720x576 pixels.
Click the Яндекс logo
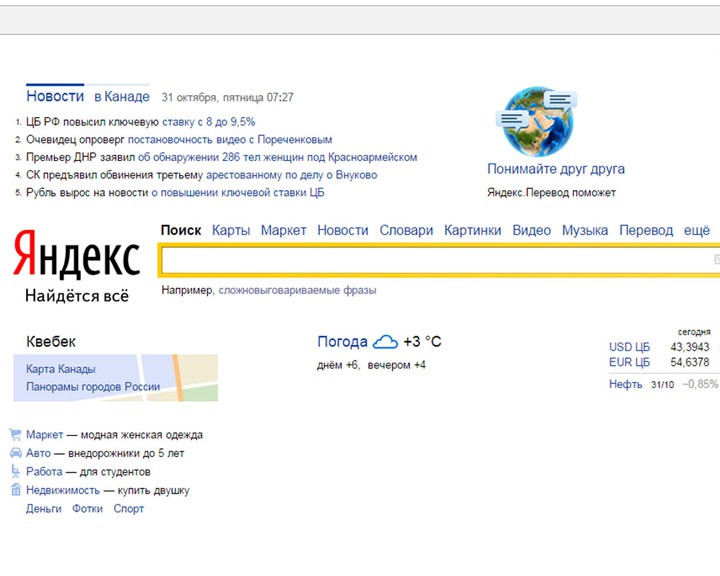point(77,258)
